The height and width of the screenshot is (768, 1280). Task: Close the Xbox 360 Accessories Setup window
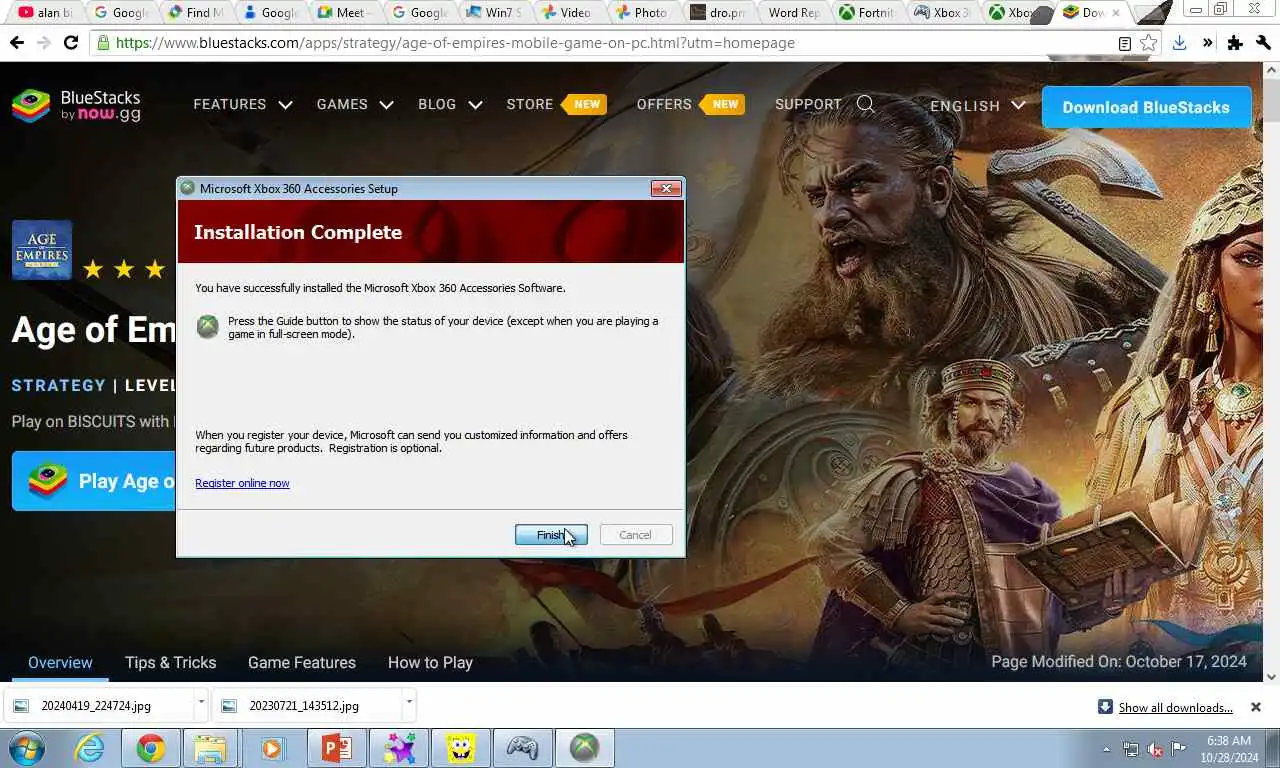[x=666, y=188]
